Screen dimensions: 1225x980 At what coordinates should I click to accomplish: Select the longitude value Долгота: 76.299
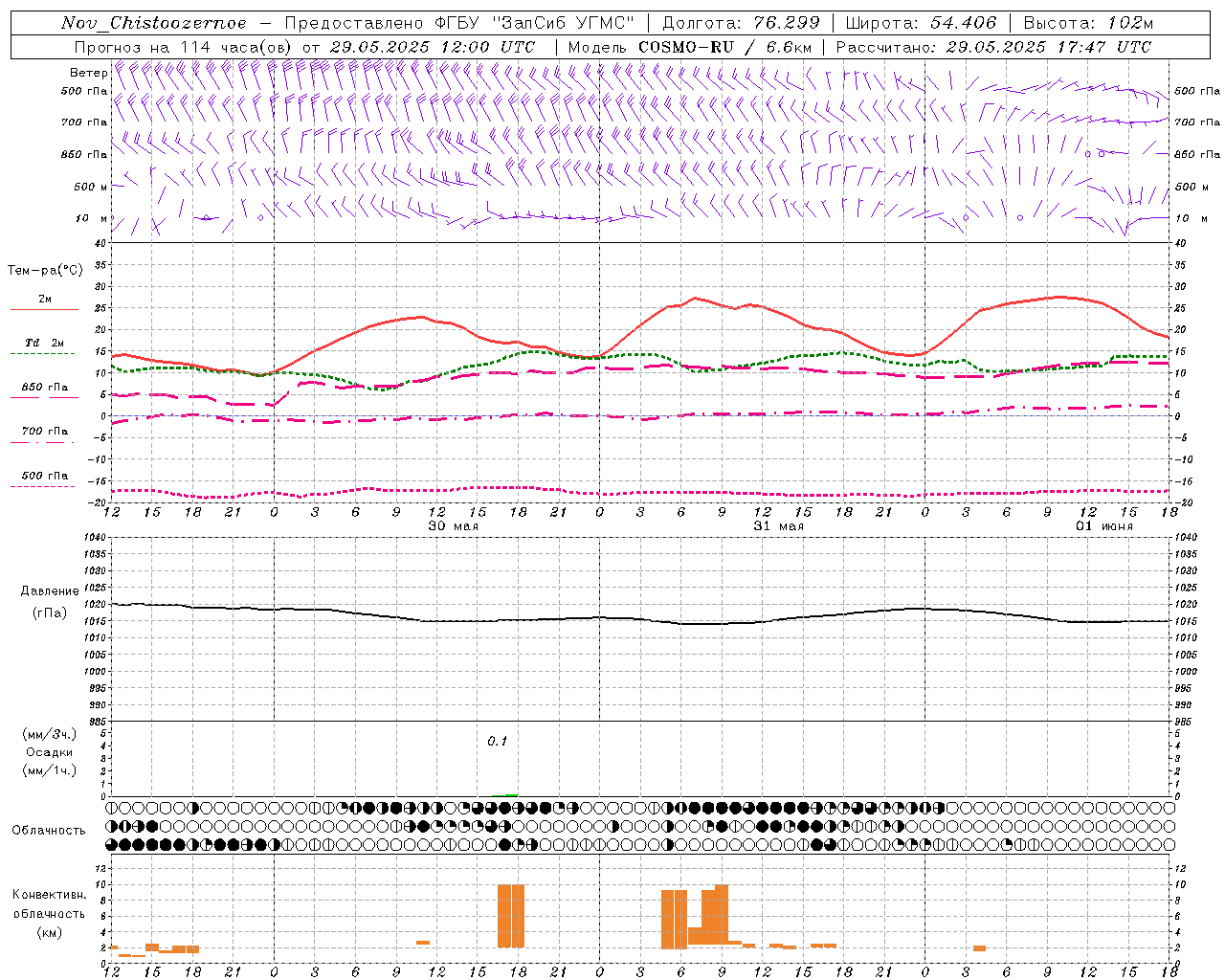pyautogui.click(x=741, y=23)
